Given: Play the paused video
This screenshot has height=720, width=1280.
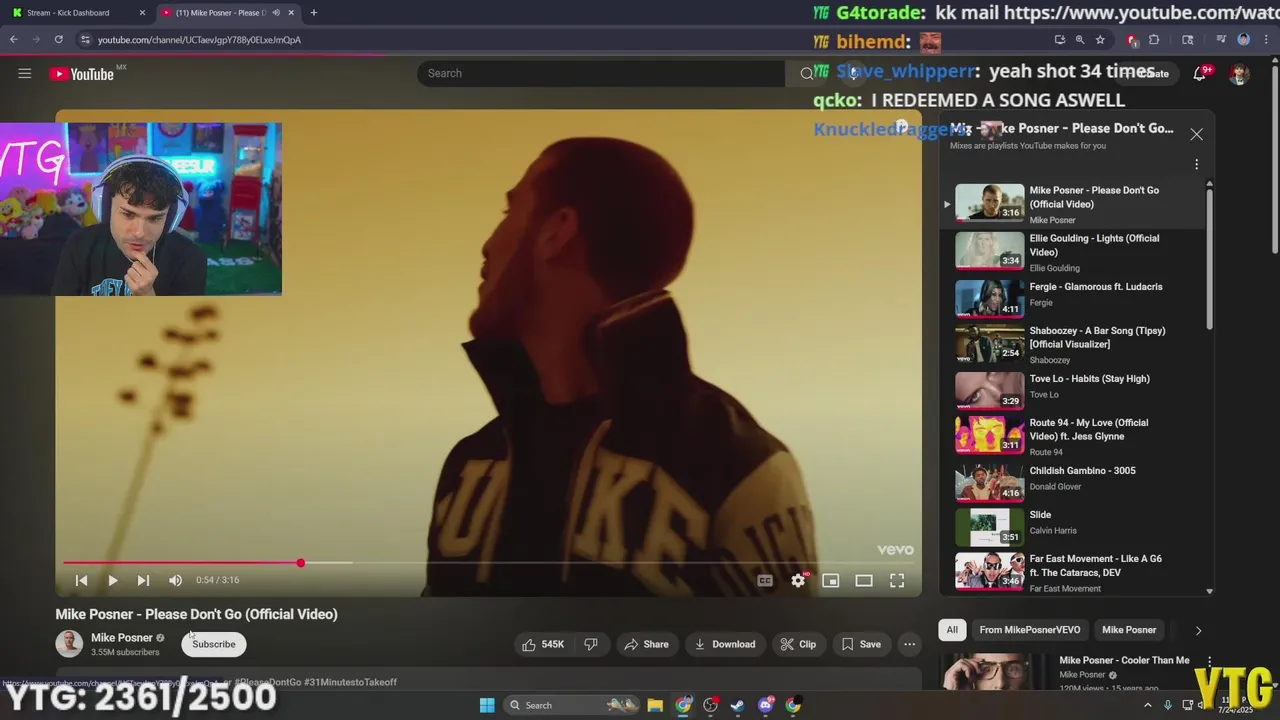Looking at the screenshot, I should [112, 580].
